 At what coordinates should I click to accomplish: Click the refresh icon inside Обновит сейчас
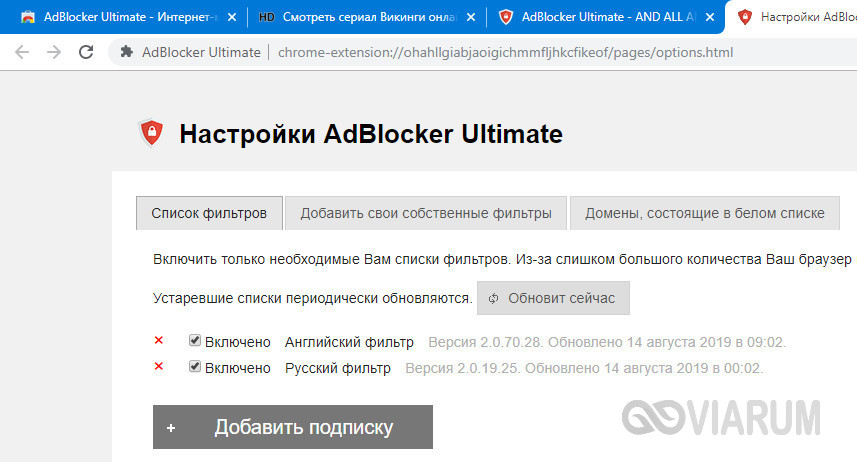pos(494,298)
